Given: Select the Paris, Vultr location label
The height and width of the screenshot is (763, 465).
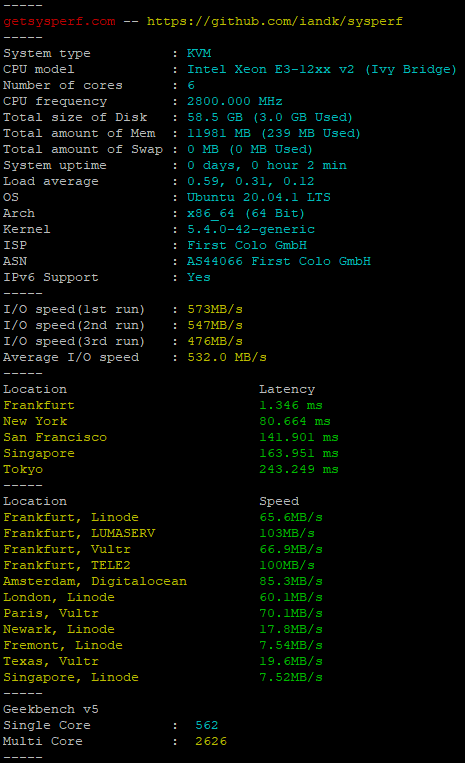Looking at the screenshot, I should 51,614.
